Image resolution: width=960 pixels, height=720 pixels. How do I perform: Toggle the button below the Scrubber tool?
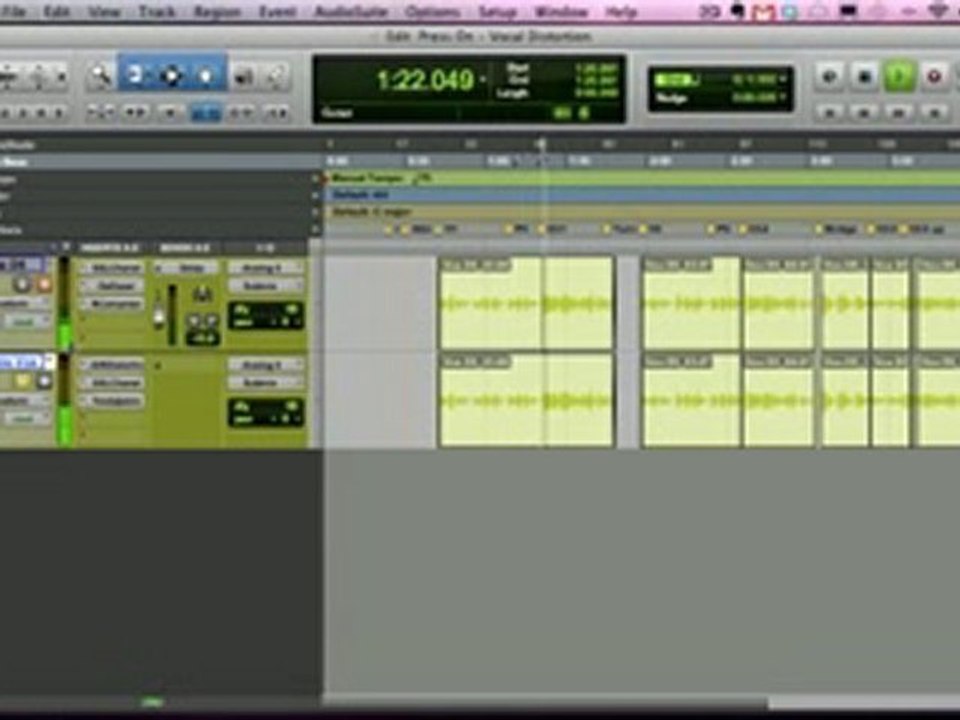click(x=242, y=113)
